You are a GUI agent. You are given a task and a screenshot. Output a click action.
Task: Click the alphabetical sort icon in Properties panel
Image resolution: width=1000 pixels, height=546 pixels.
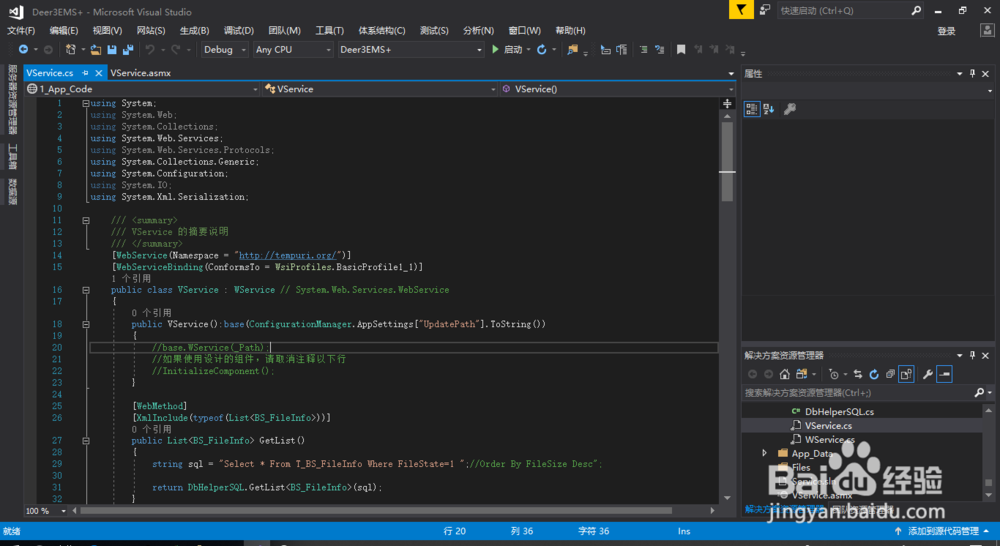click(768, 109)
